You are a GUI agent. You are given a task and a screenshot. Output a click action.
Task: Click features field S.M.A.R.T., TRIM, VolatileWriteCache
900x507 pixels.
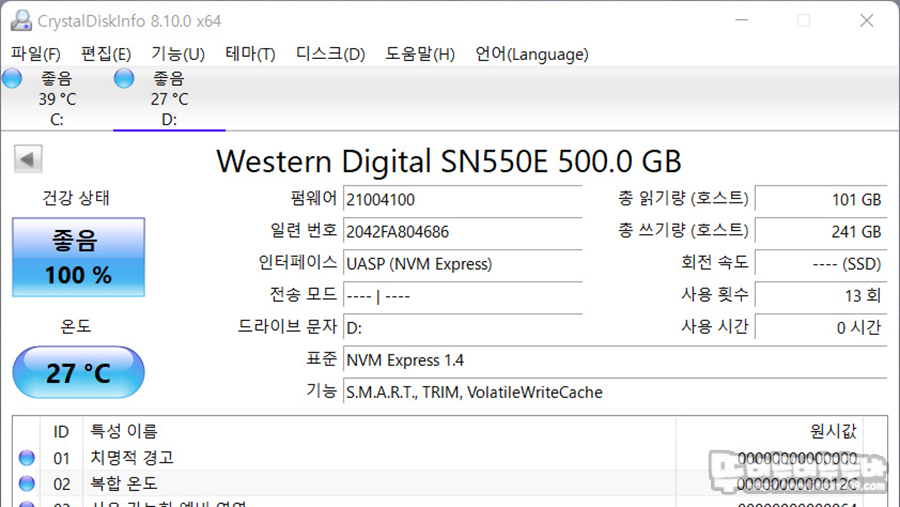(x=615, y=393)
